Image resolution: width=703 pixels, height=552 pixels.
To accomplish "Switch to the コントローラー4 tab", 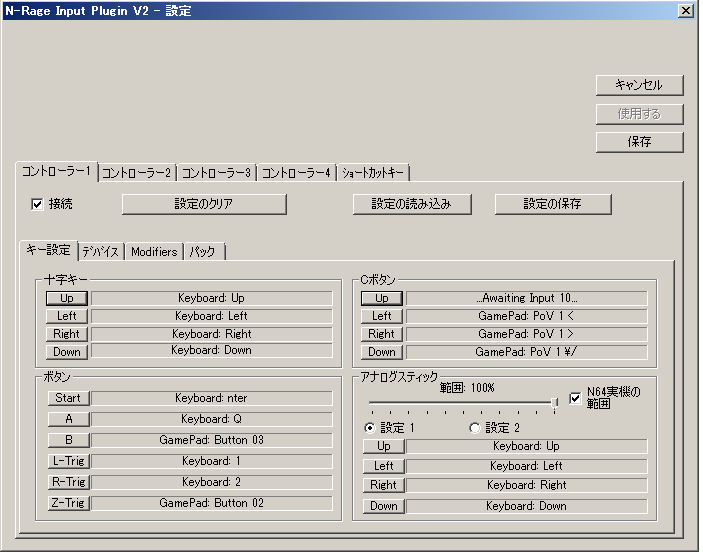I will pyautogui.click(x=296, y=173).
